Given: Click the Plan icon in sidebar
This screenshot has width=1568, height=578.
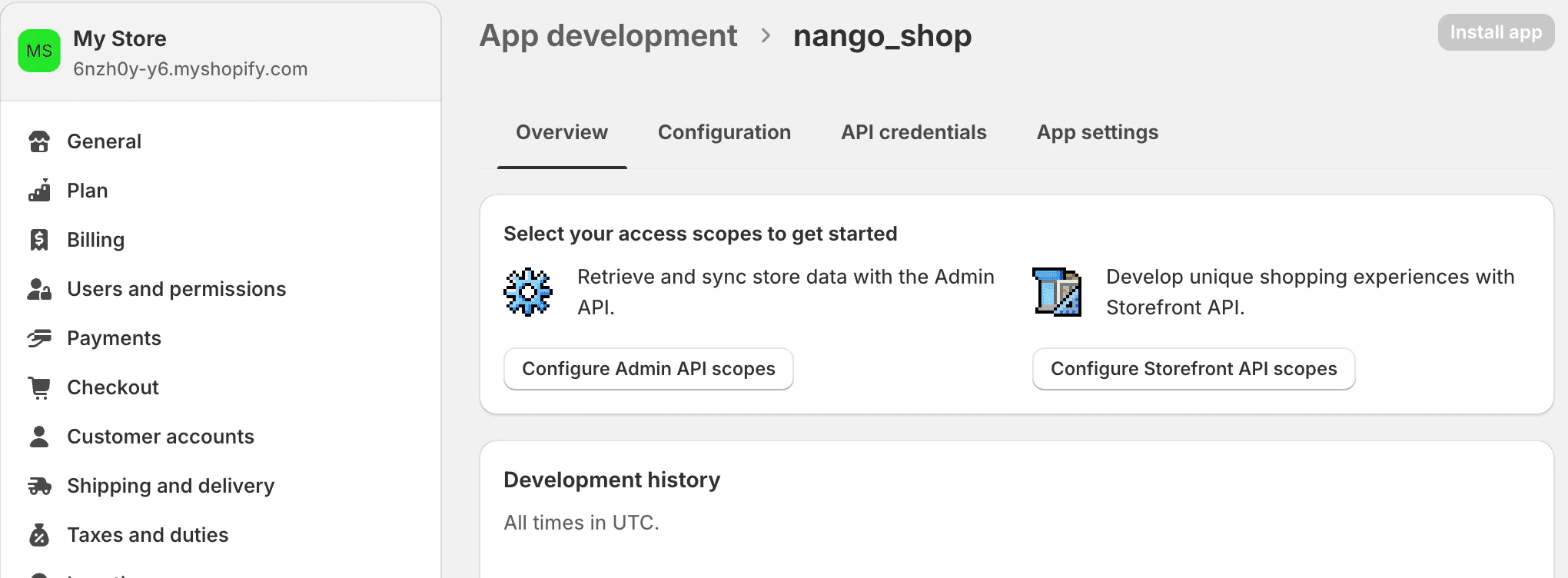Looking at the screenshot, I should 39,191.
